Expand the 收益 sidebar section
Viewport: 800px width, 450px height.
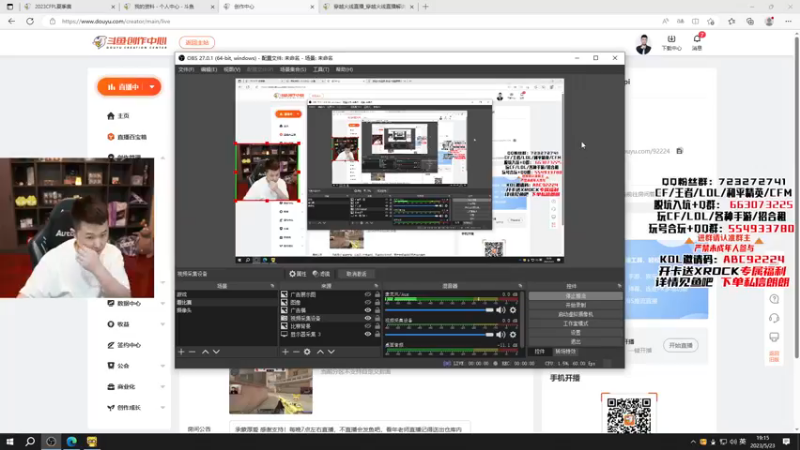click(x=163, y=324)
